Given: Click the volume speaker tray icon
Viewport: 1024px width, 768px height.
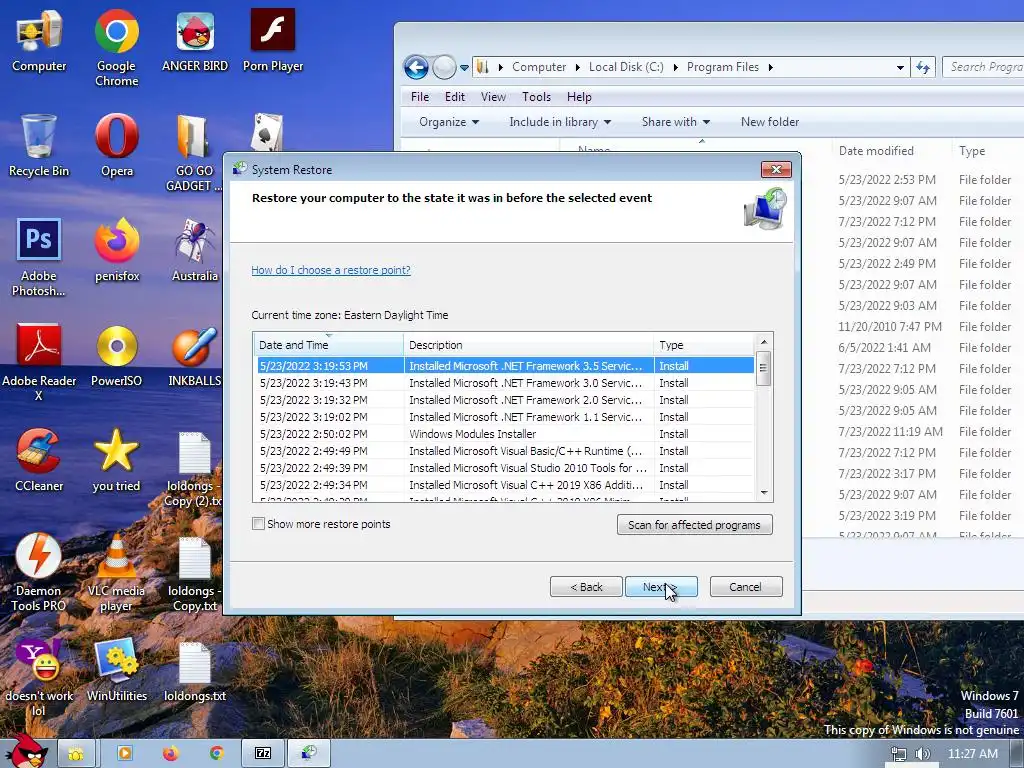Looking at the screenshot, I should (x=923, y=754).
